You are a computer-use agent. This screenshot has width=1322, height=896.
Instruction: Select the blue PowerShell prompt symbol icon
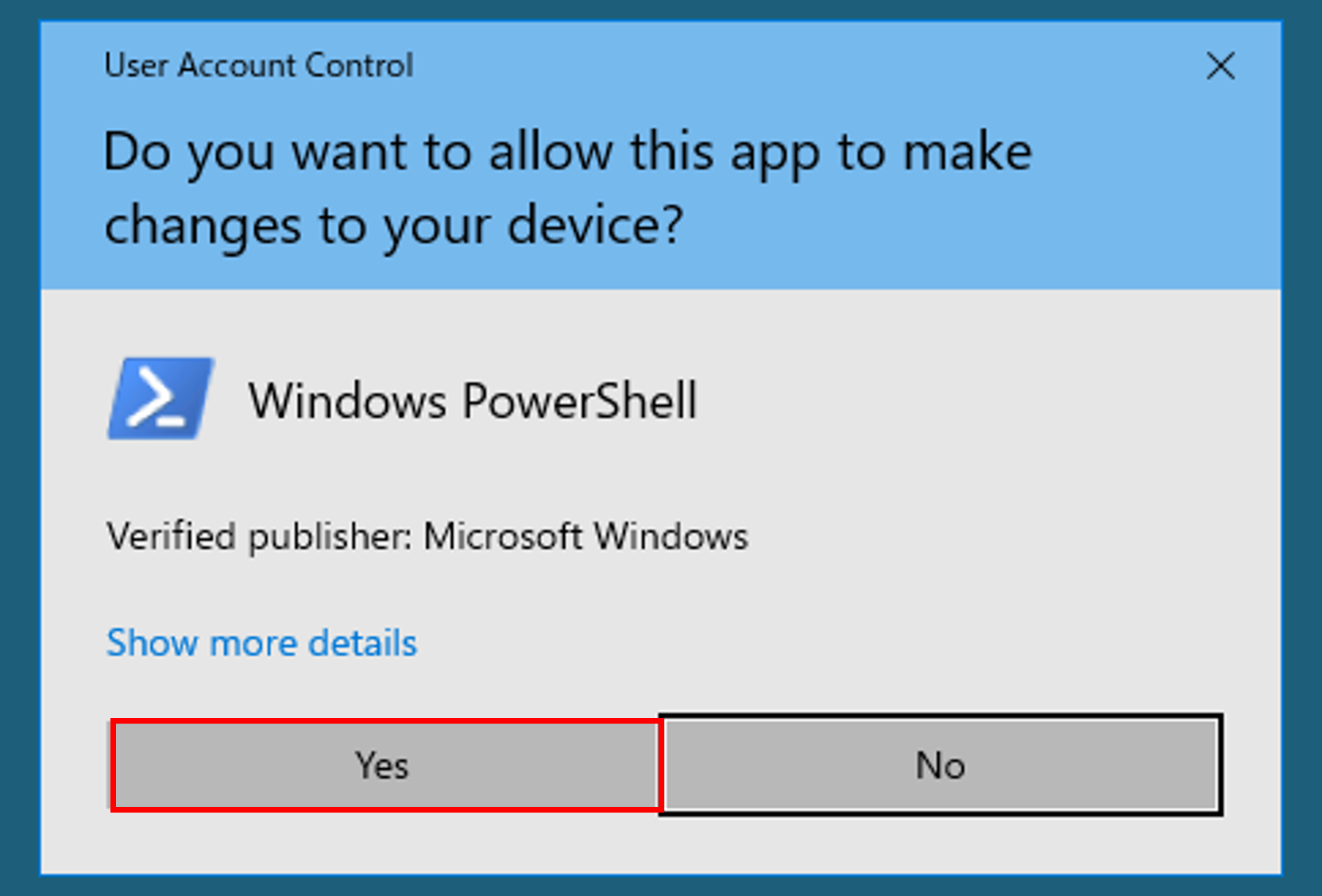tap(161, 399)
